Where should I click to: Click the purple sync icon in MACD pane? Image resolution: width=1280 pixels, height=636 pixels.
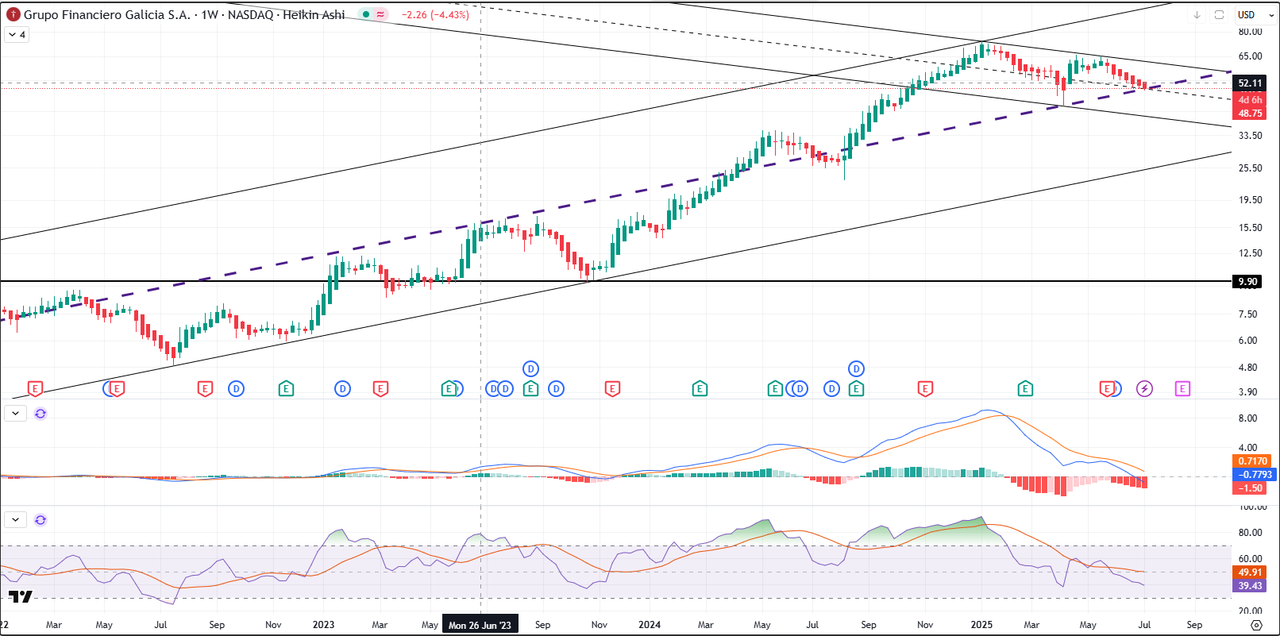(x=40, y=412)
